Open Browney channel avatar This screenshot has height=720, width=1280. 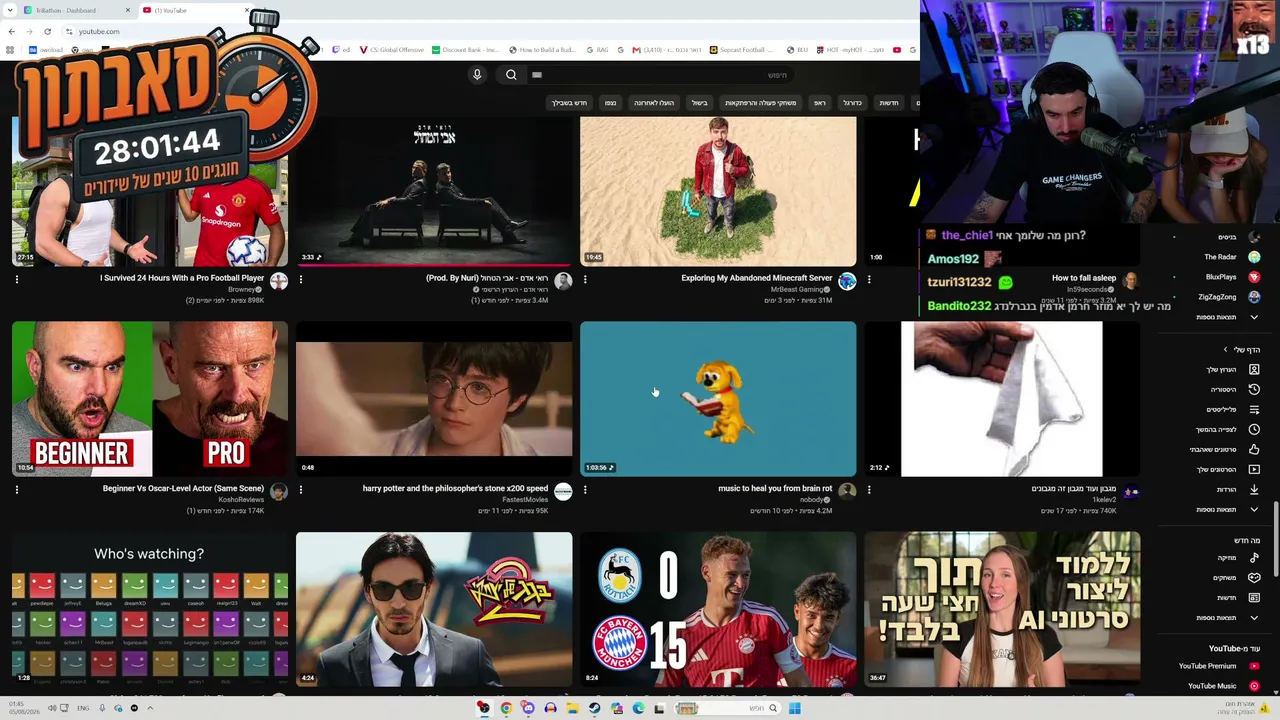279,282
